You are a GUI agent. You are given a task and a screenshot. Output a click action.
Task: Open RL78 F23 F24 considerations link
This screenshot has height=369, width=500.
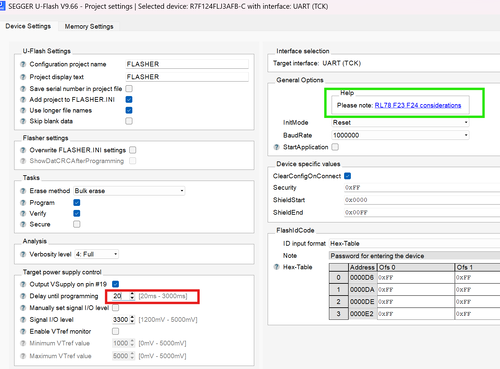(418, 105)
